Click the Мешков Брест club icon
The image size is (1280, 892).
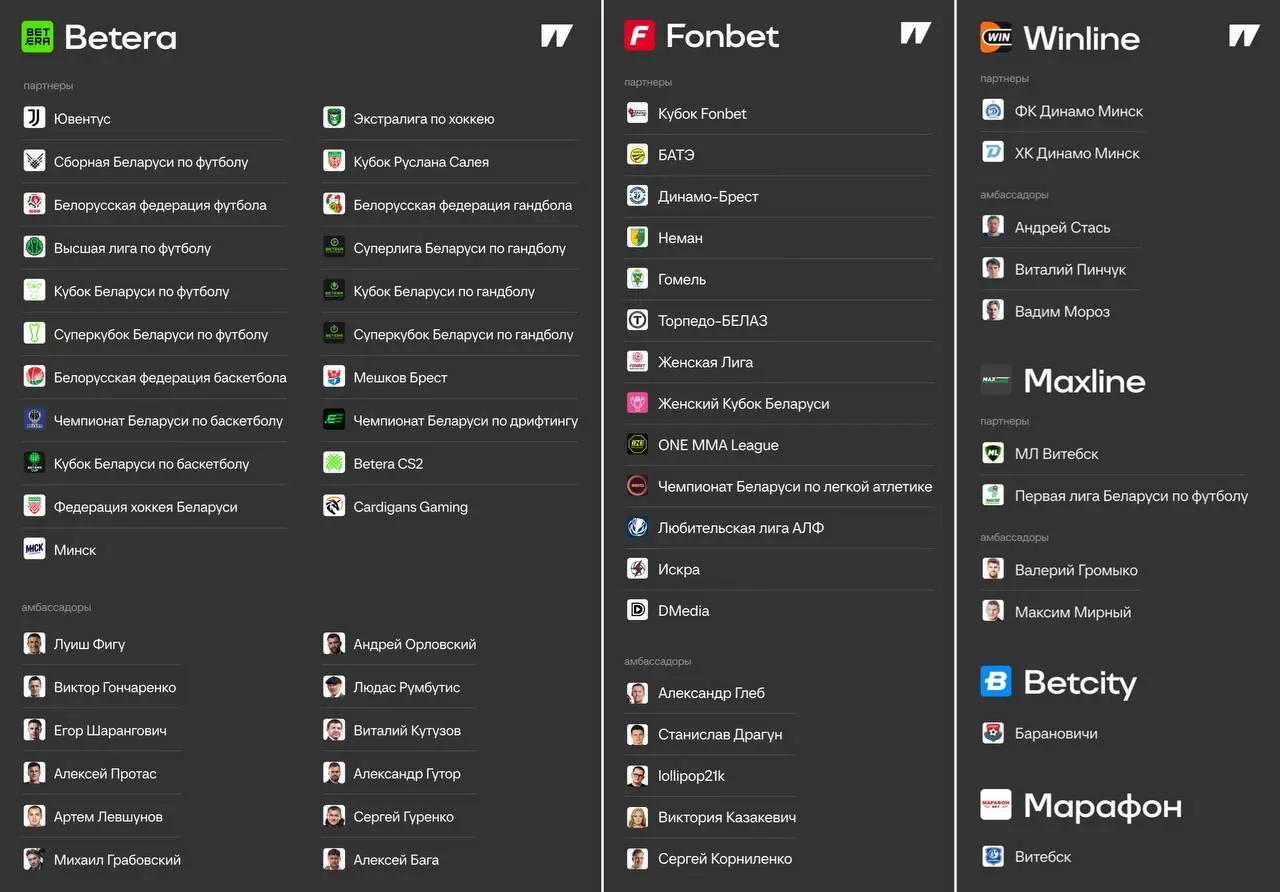click(x=334, y=377)
